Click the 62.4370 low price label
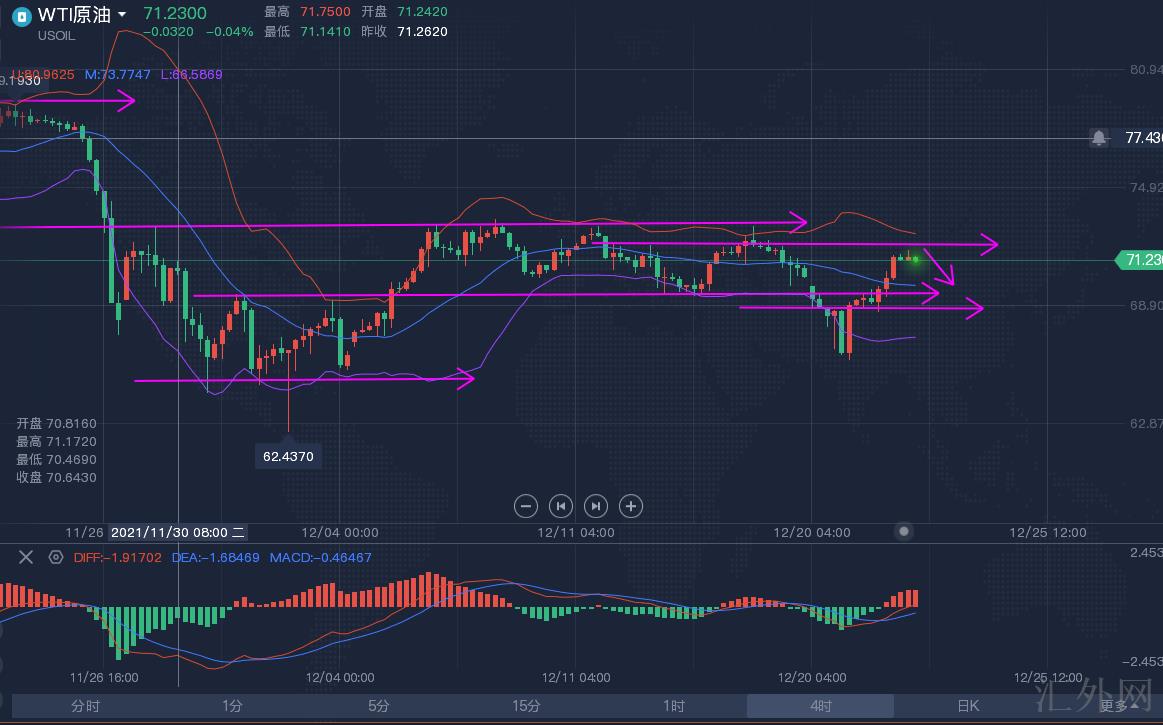The image size is (1163, 725). click(x=288, y=456)
